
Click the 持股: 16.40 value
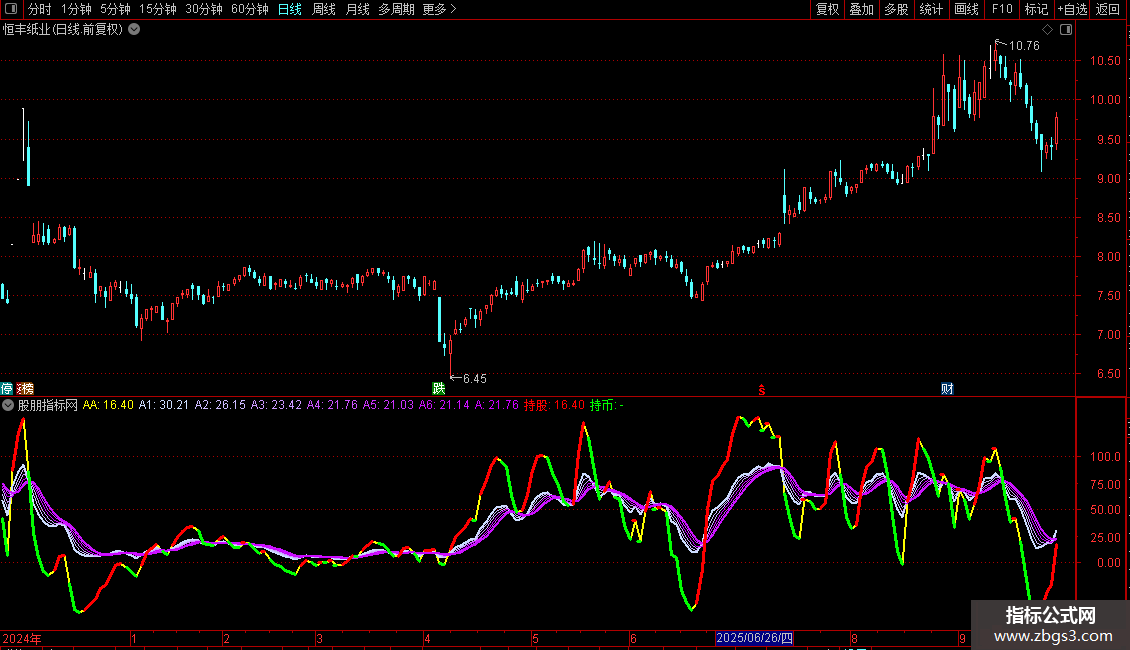tap(554, 405)
